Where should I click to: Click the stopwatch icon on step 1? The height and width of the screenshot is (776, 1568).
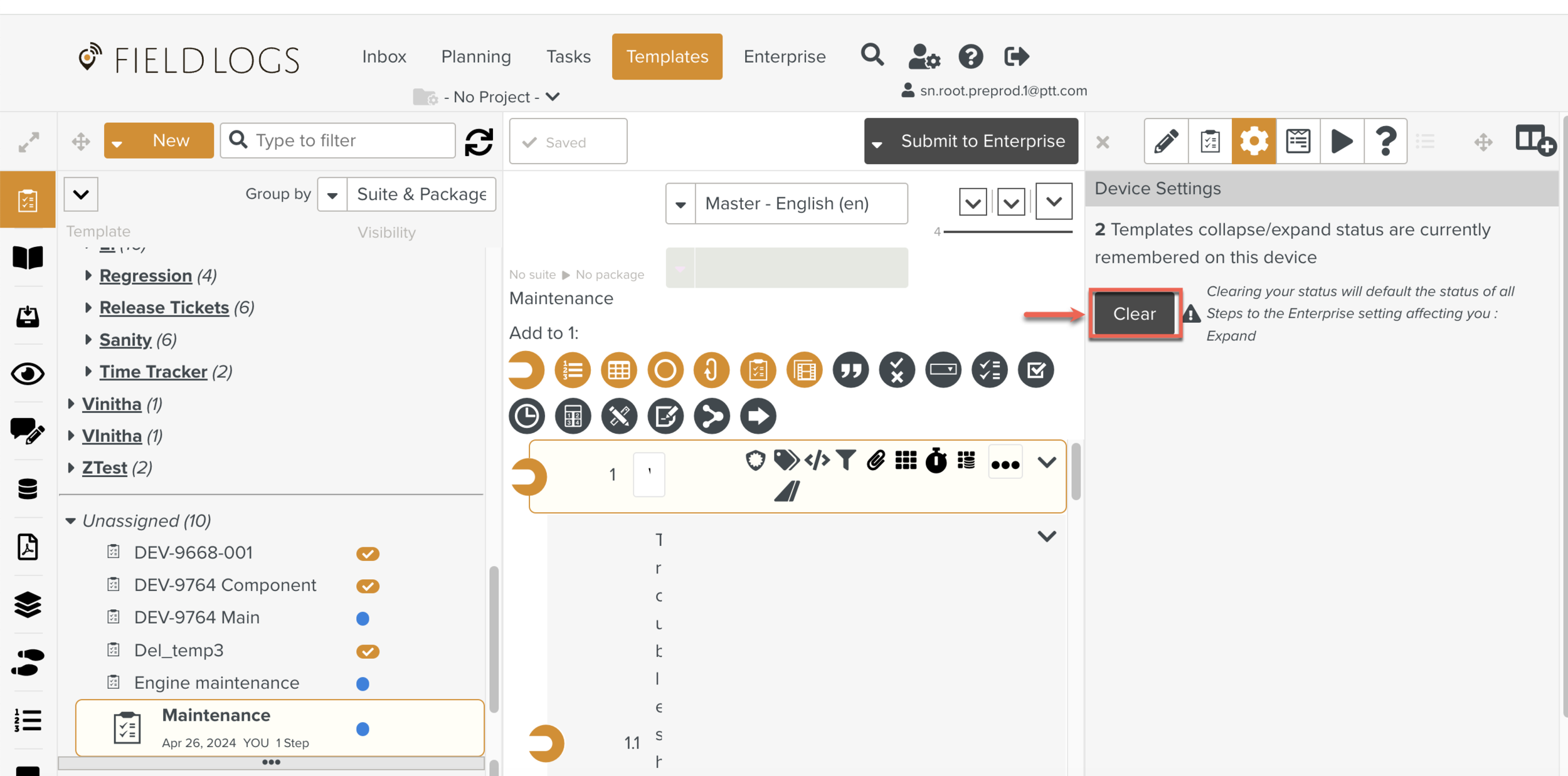click(936, 461)
